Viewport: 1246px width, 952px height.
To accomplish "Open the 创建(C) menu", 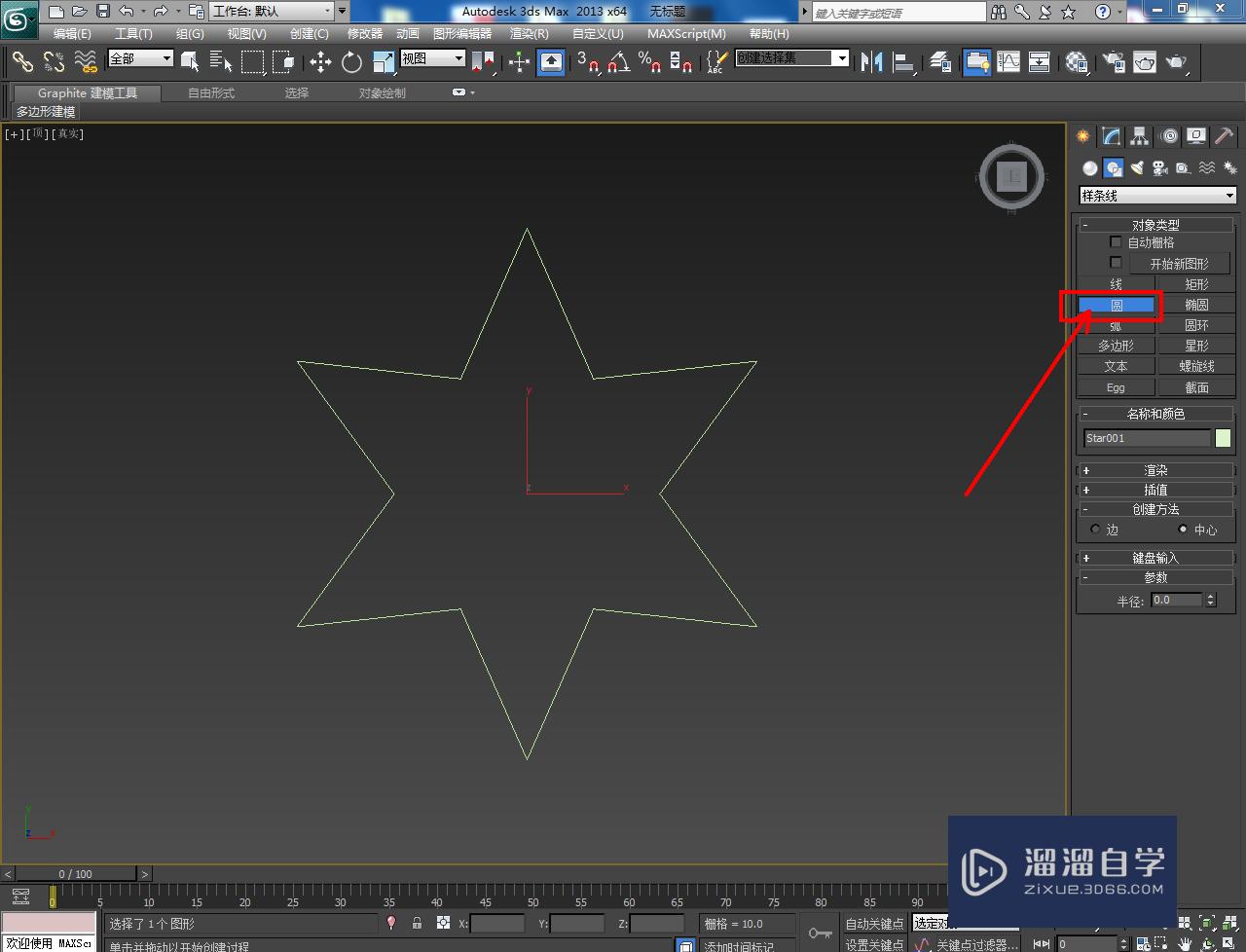I will (x=310, y=33).
